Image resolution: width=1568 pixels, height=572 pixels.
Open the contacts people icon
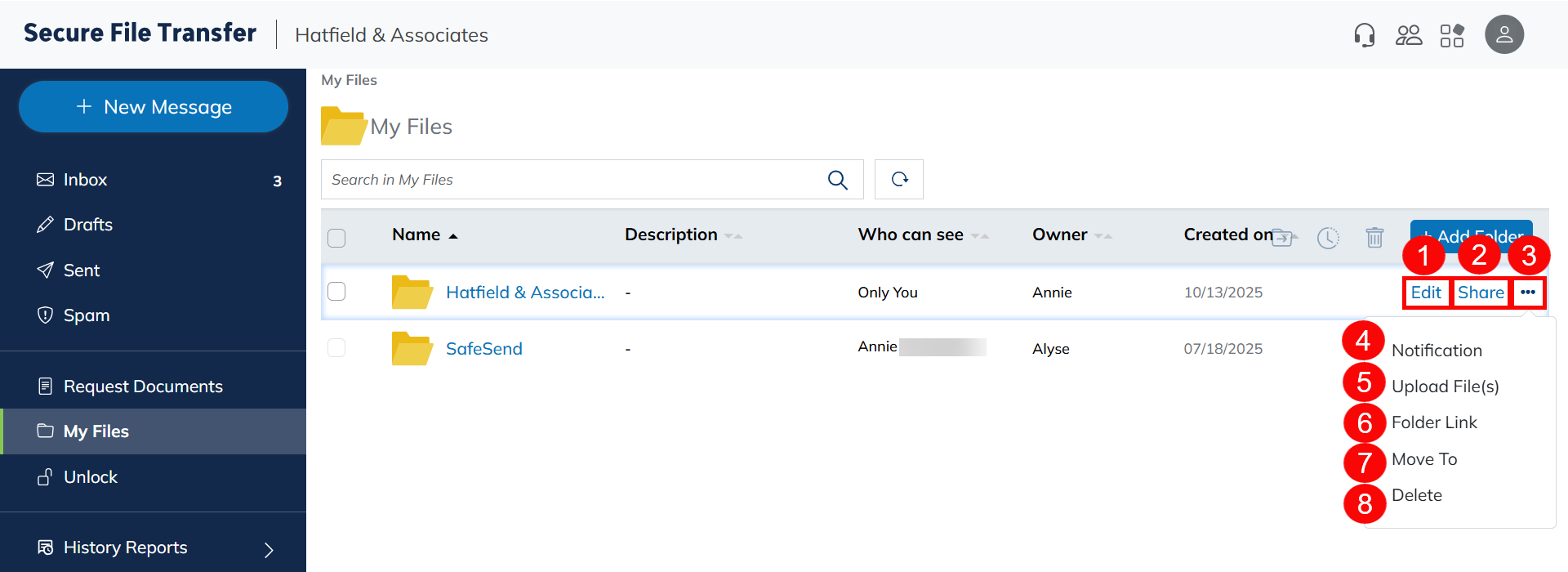point(1409,35)
